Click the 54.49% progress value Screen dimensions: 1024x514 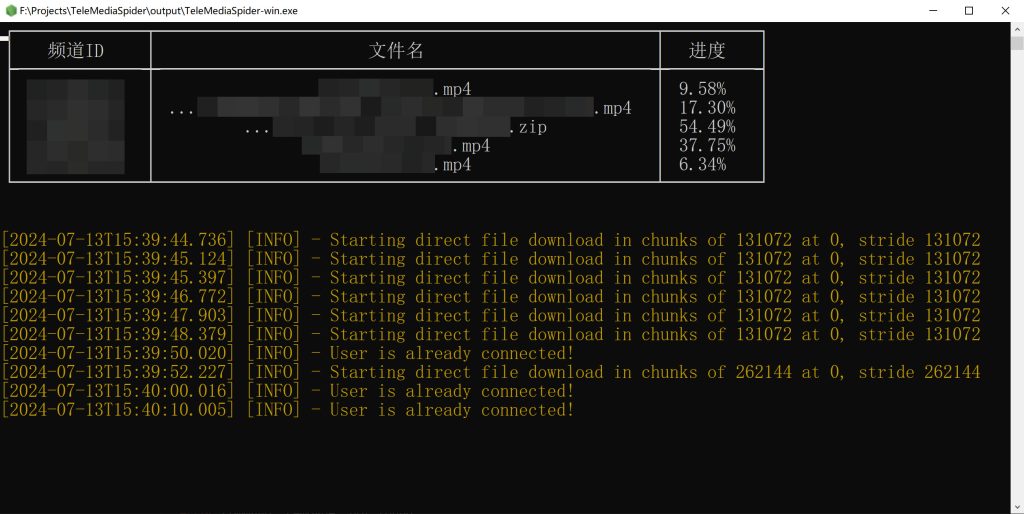pyautogui.click(x=707, y=127)
